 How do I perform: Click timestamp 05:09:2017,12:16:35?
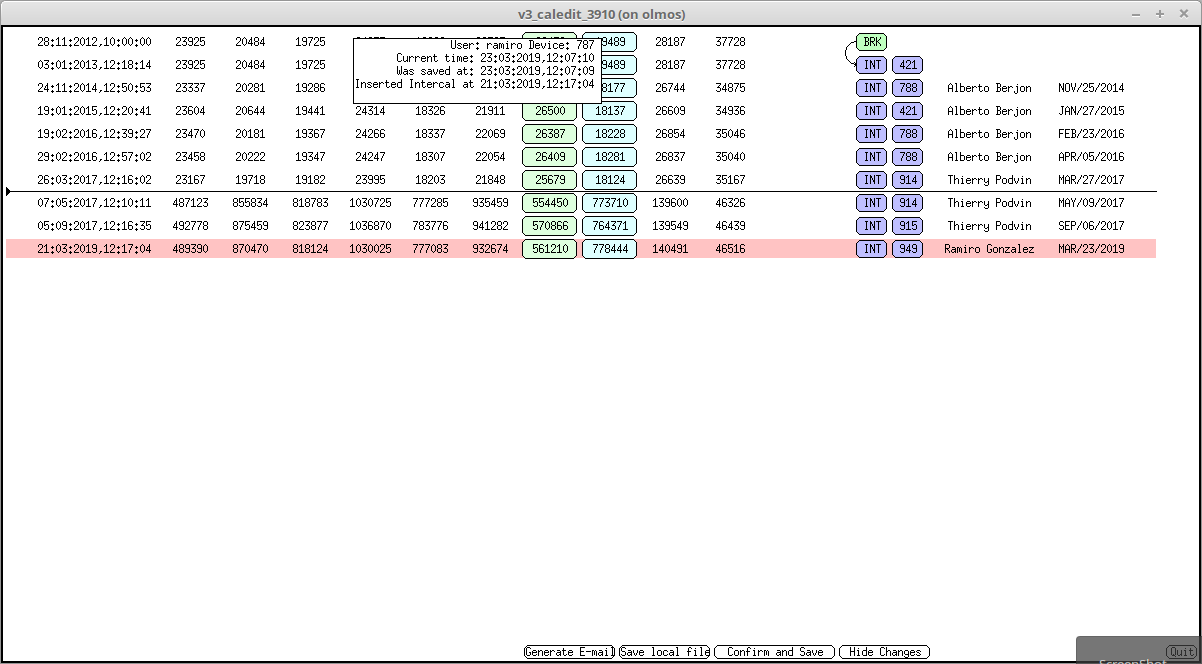click(x=95, y=226)
